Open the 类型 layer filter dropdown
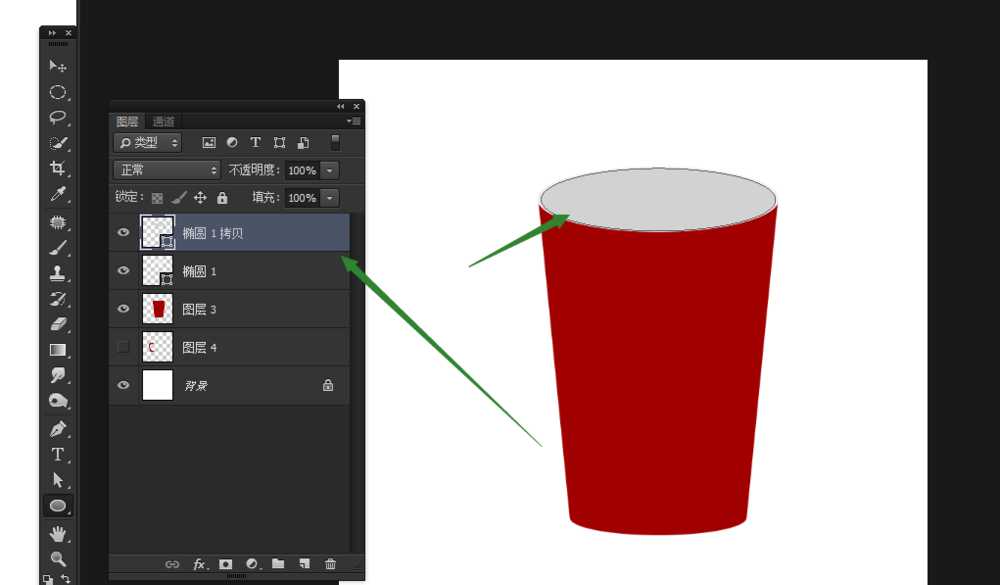 click(147, 143)
